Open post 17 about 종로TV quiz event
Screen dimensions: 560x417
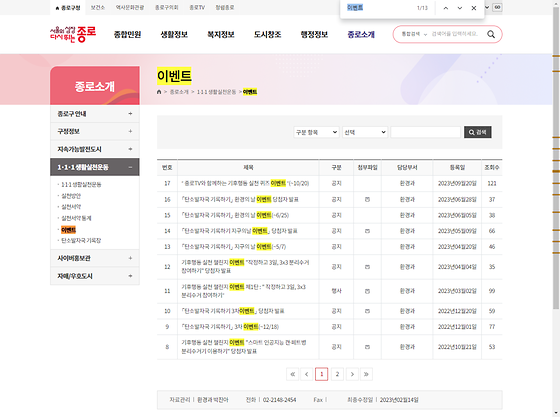tap(245, 184)
